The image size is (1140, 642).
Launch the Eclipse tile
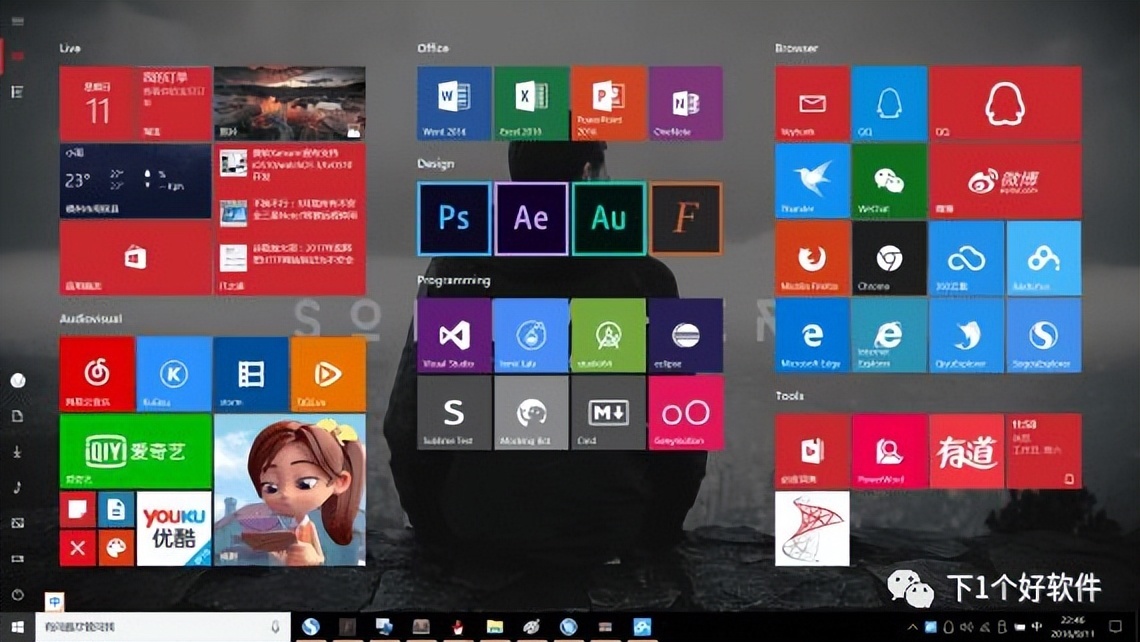click(x=685, y=335)
